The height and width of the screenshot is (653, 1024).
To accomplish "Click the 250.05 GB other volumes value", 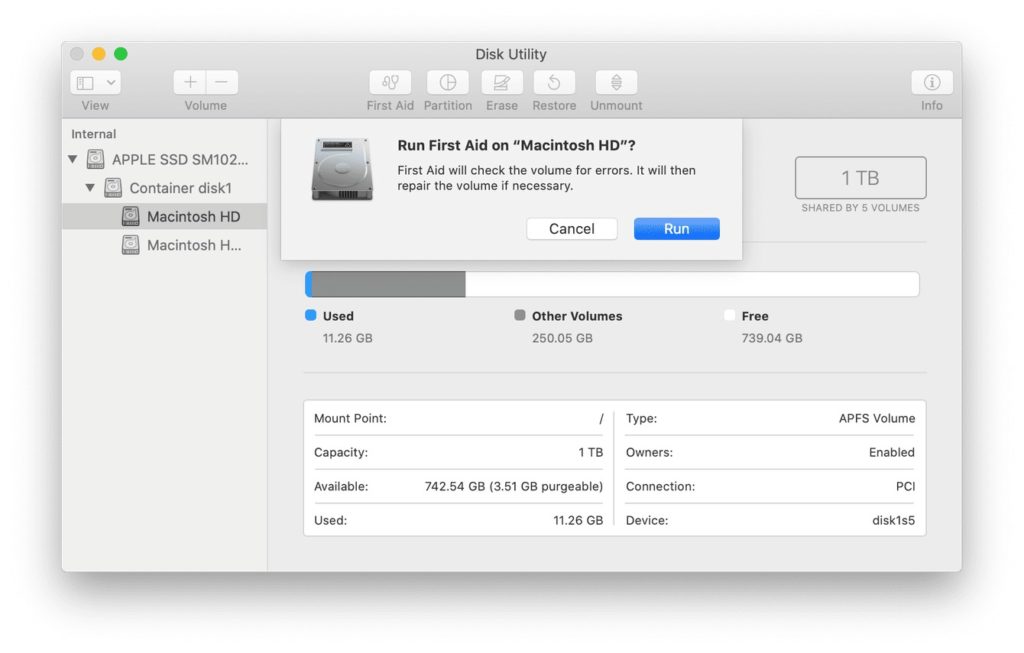I will click(562, 338).
